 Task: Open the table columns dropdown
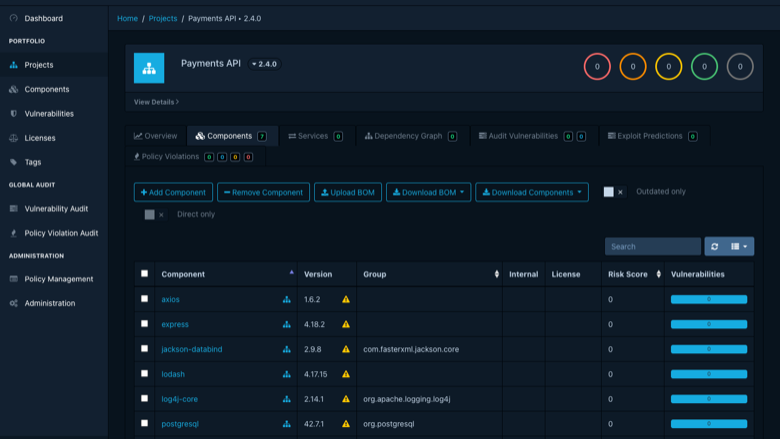(x=739, y=246)
